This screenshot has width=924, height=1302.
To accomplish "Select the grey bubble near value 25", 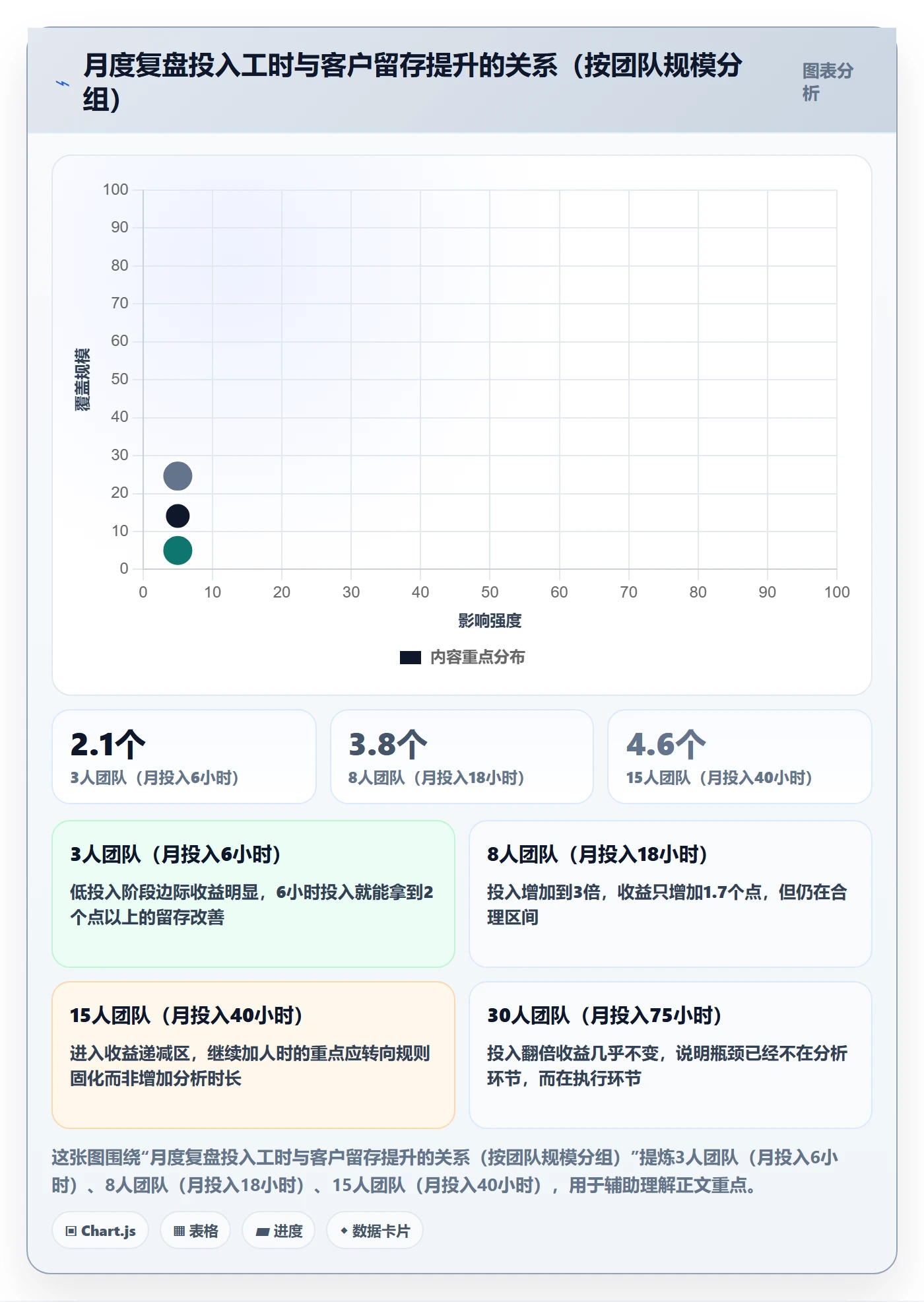I will [x=178, y=476].
